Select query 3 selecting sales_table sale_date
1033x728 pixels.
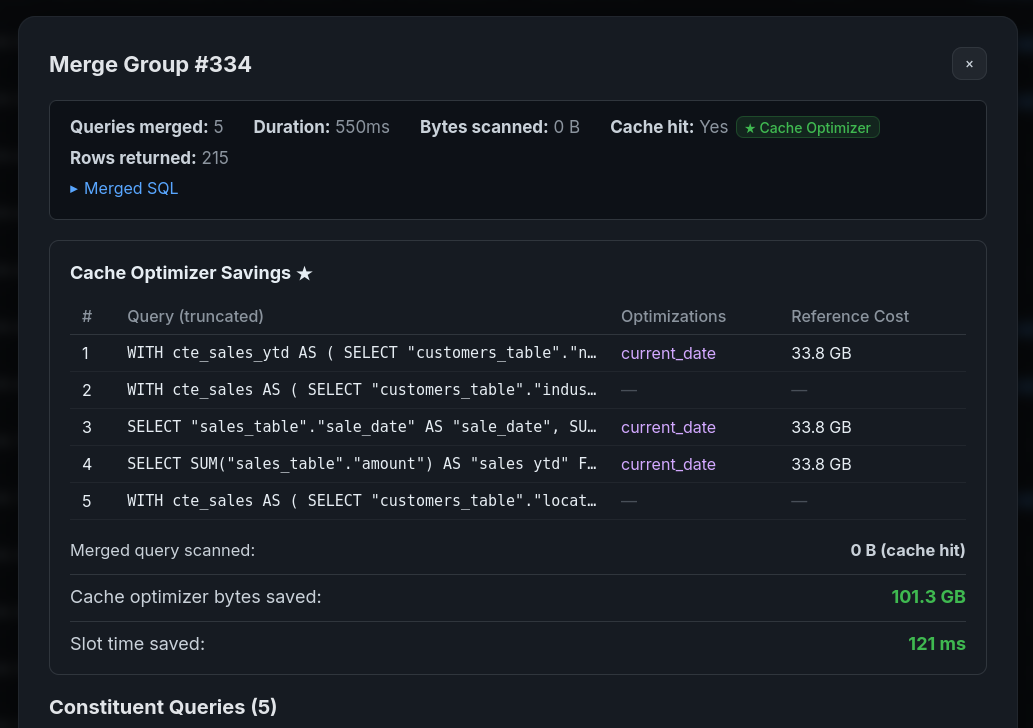coord(362,427)
